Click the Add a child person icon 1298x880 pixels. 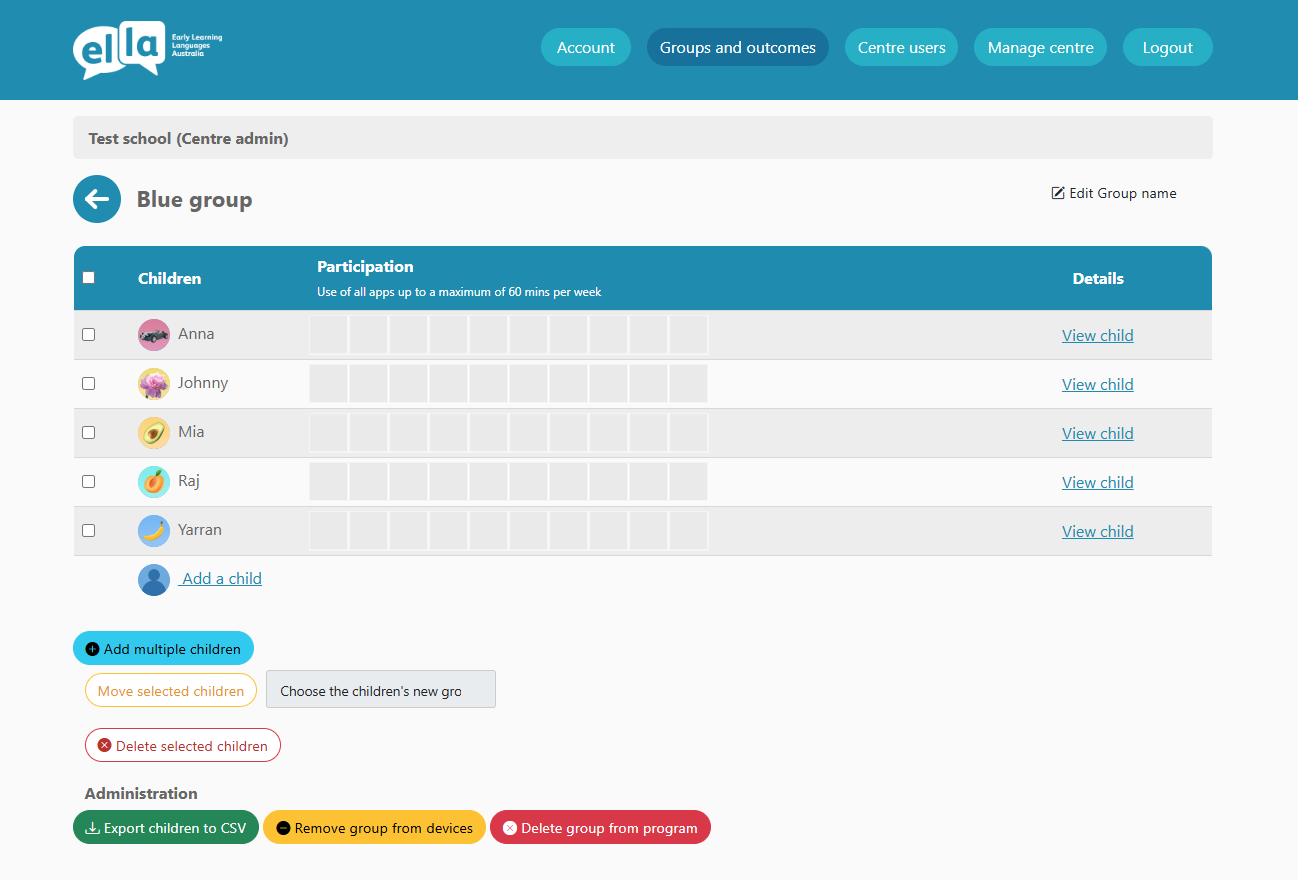(154, 580)
